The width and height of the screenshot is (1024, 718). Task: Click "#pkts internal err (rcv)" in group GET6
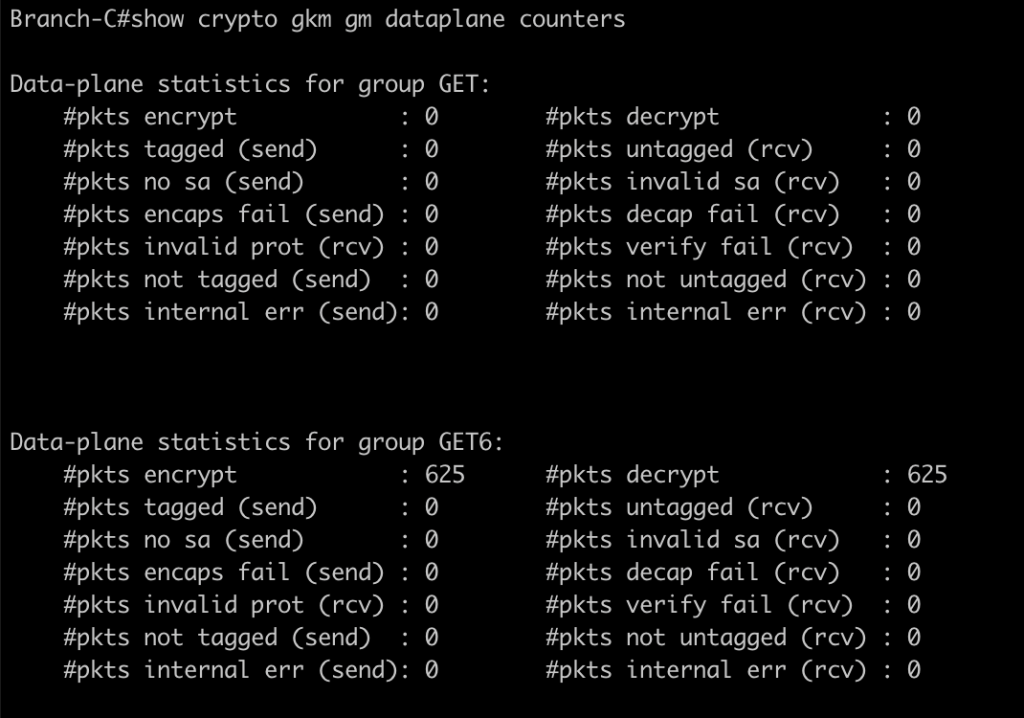705,670
